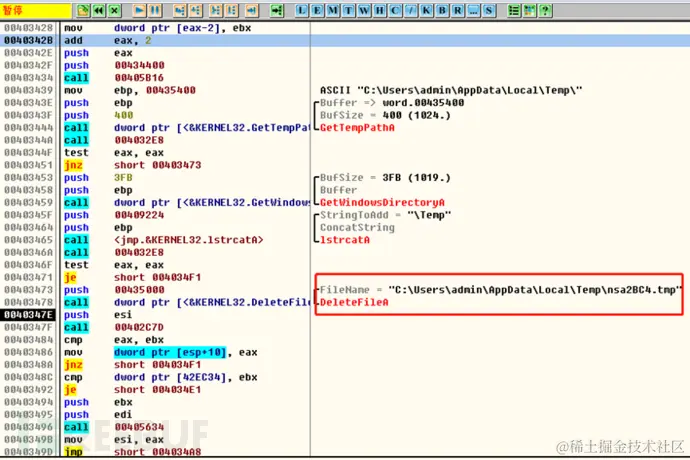Open appearance options colored grid icon
This screenshot has width=690, height=460.
click(529, 10)
